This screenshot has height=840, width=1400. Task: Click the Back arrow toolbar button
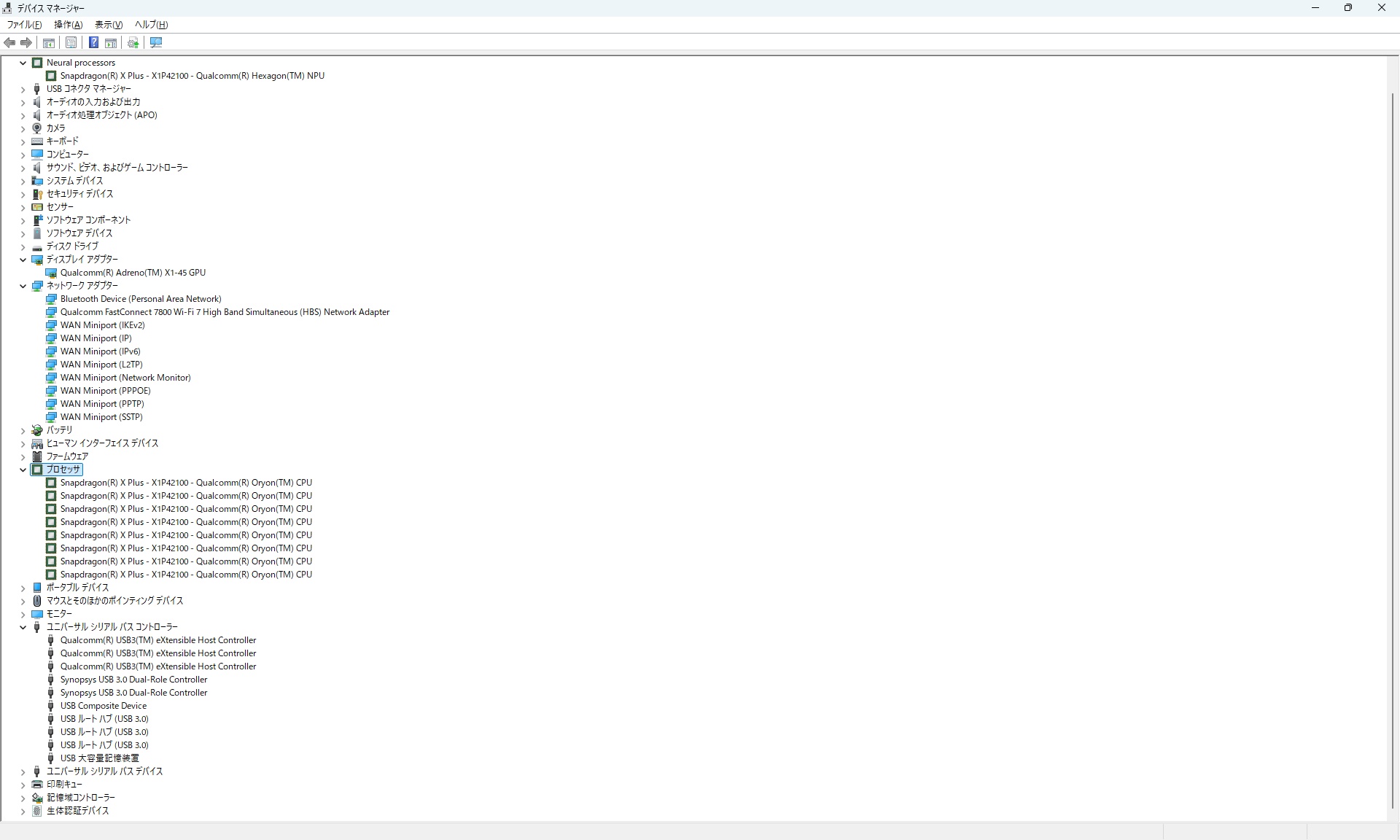coord(9,43)
